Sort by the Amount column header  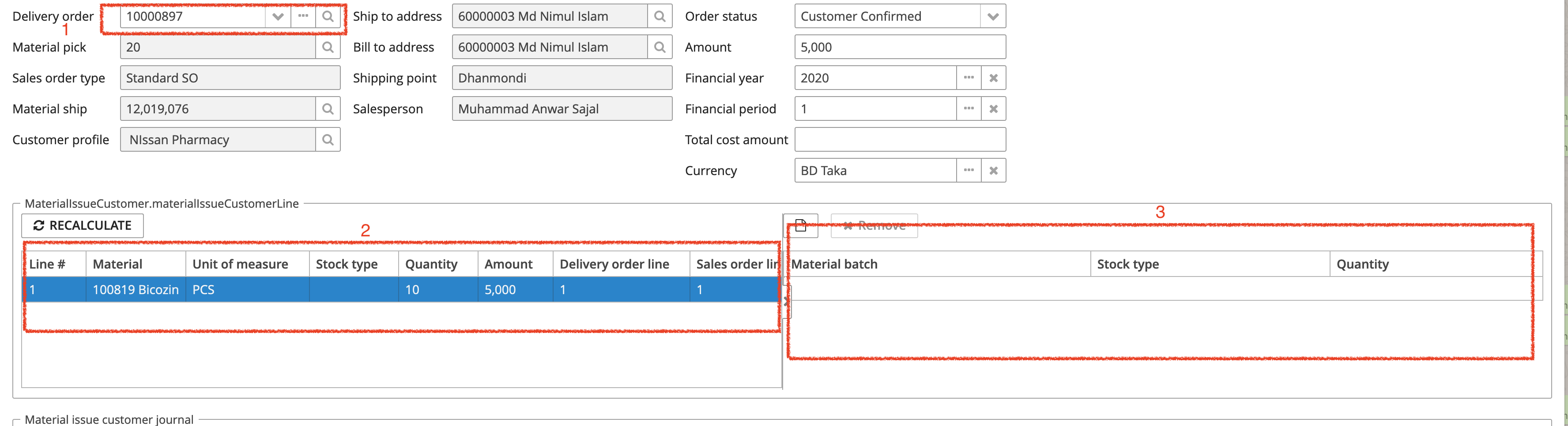pos(516,264)
